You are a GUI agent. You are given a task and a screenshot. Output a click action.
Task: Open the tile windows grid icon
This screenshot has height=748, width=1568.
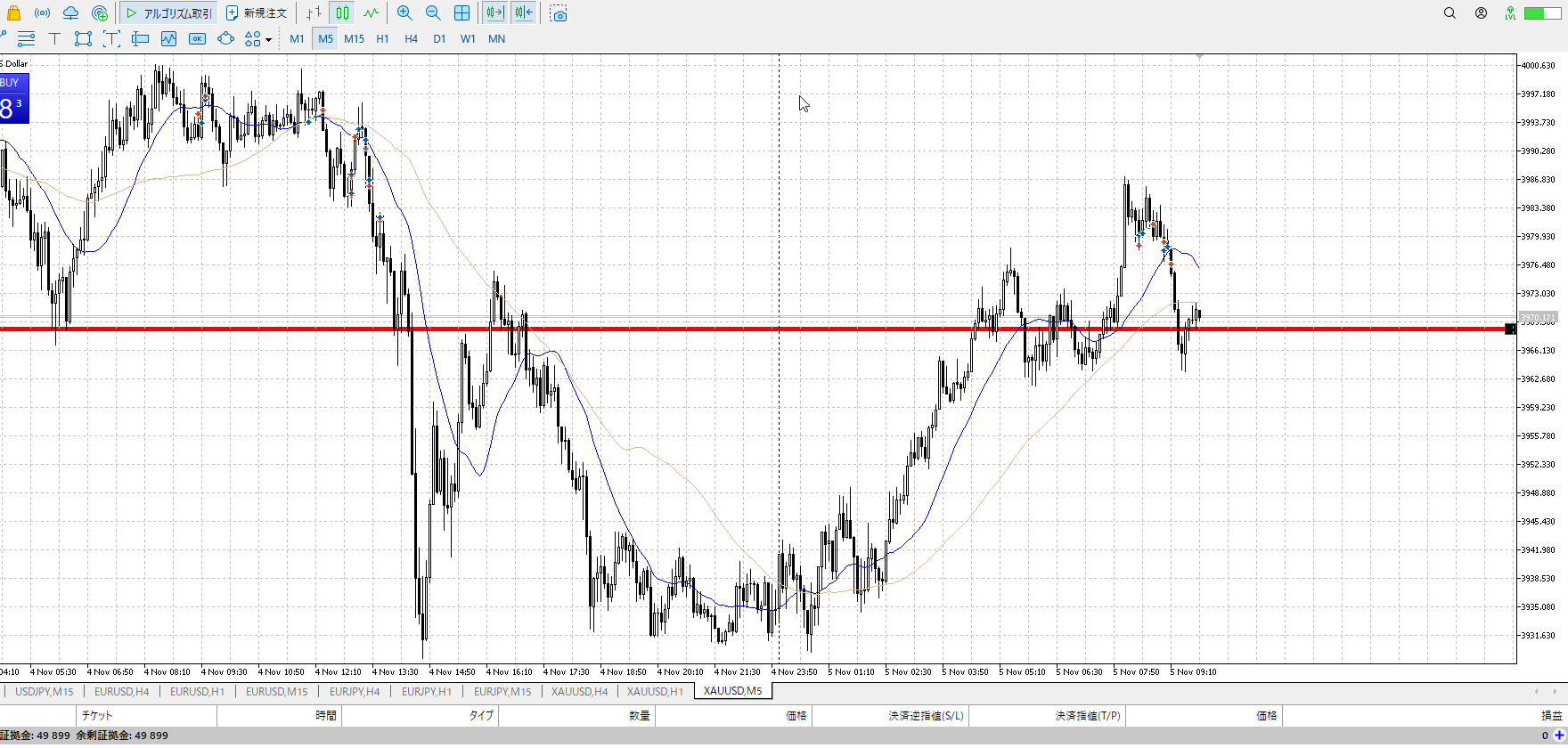(x=461, y=13)
